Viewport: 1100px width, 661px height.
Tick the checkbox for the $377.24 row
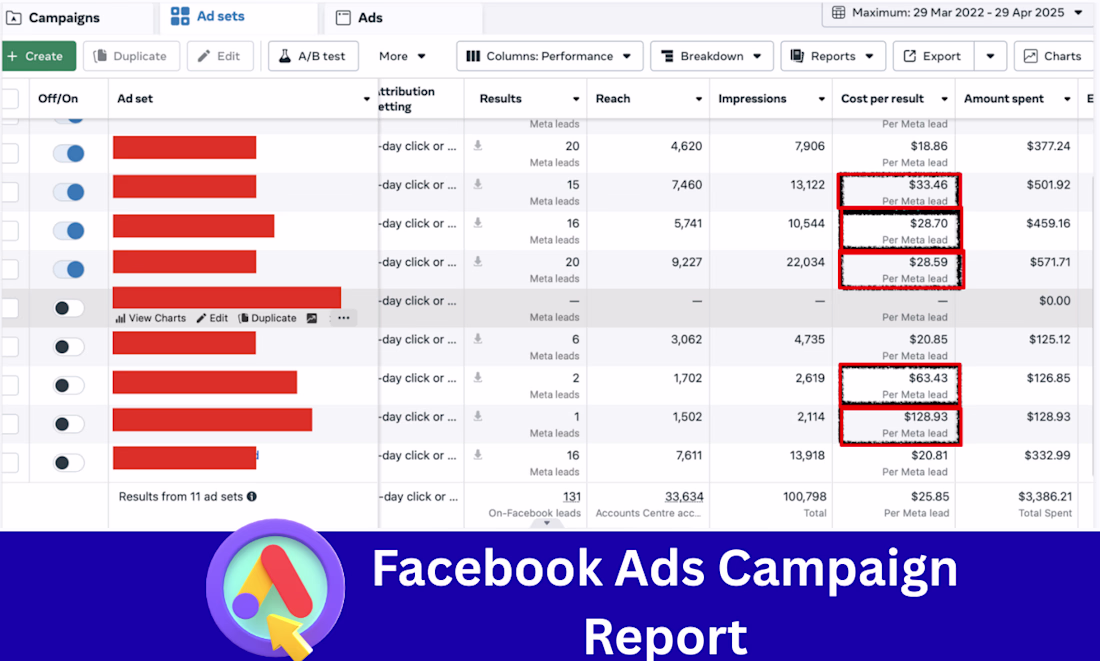pos(10,153)
